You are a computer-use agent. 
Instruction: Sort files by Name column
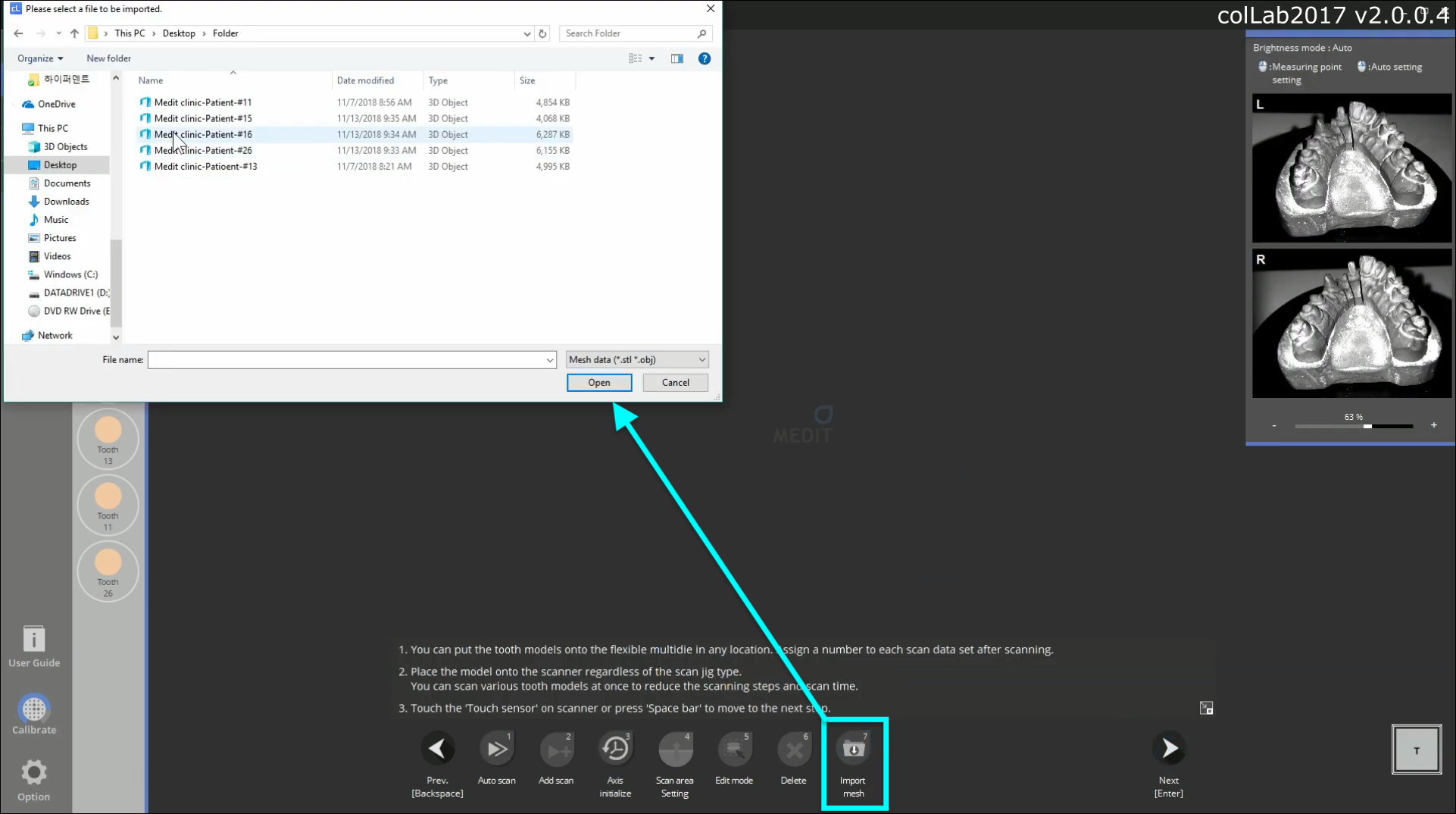233,80
